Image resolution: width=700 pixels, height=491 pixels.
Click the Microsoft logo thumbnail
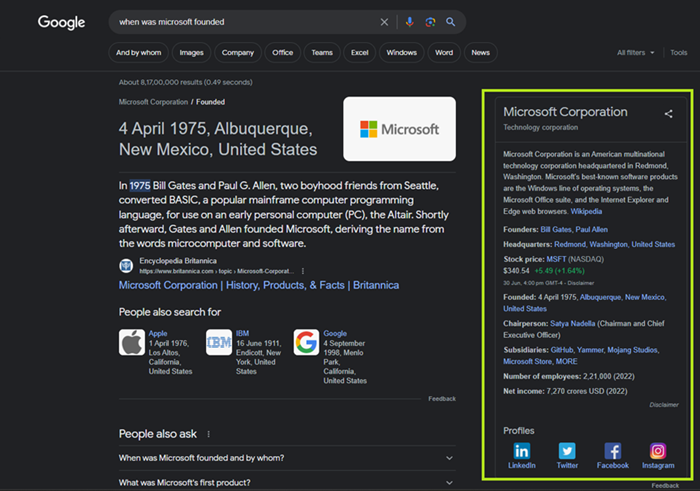(x=399, y=129)
